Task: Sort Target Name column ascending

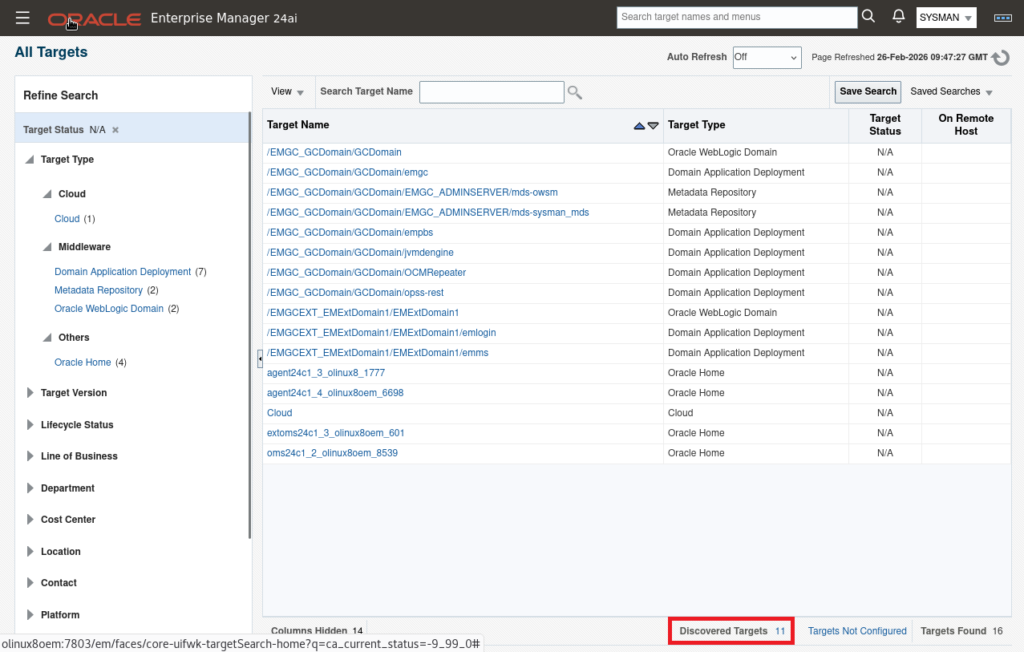Action: (x=639, y=126)
